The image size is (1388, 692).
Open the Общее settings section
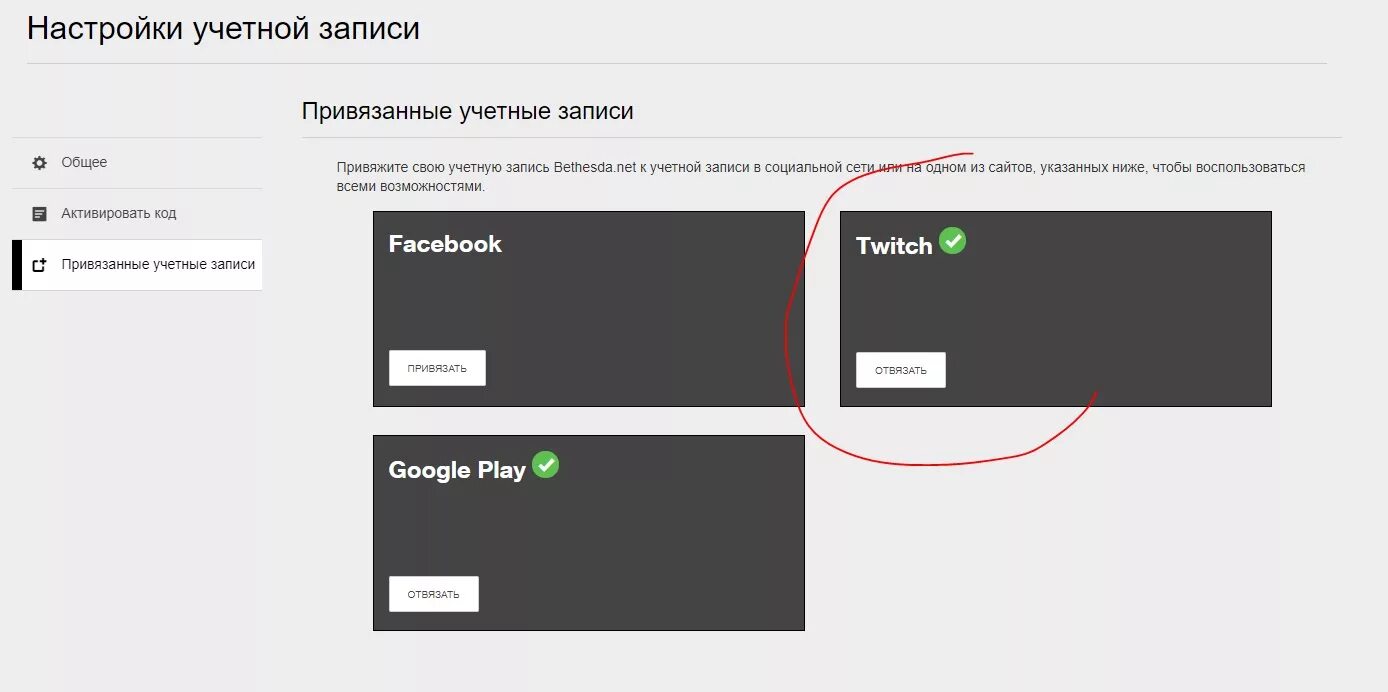[137, 163]
